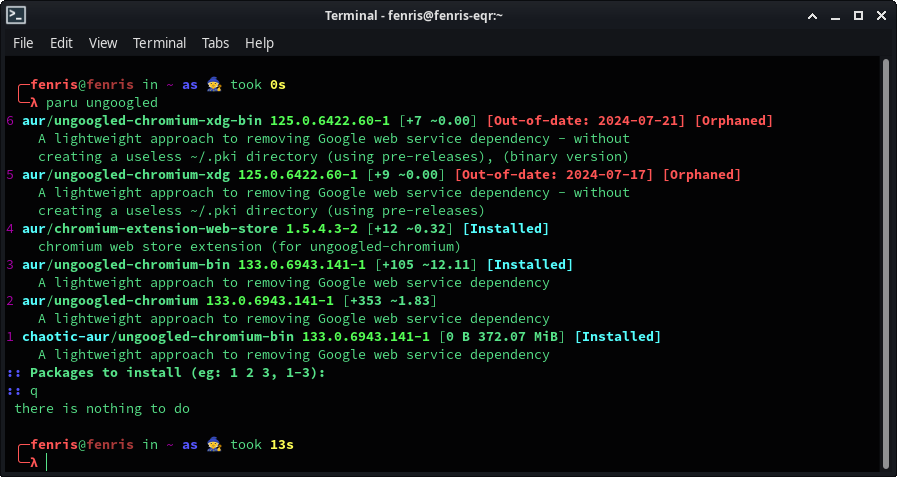The image size is (897, 477).
Task: Click 'chromium web store extension' description line
Action: click(249, 247)
